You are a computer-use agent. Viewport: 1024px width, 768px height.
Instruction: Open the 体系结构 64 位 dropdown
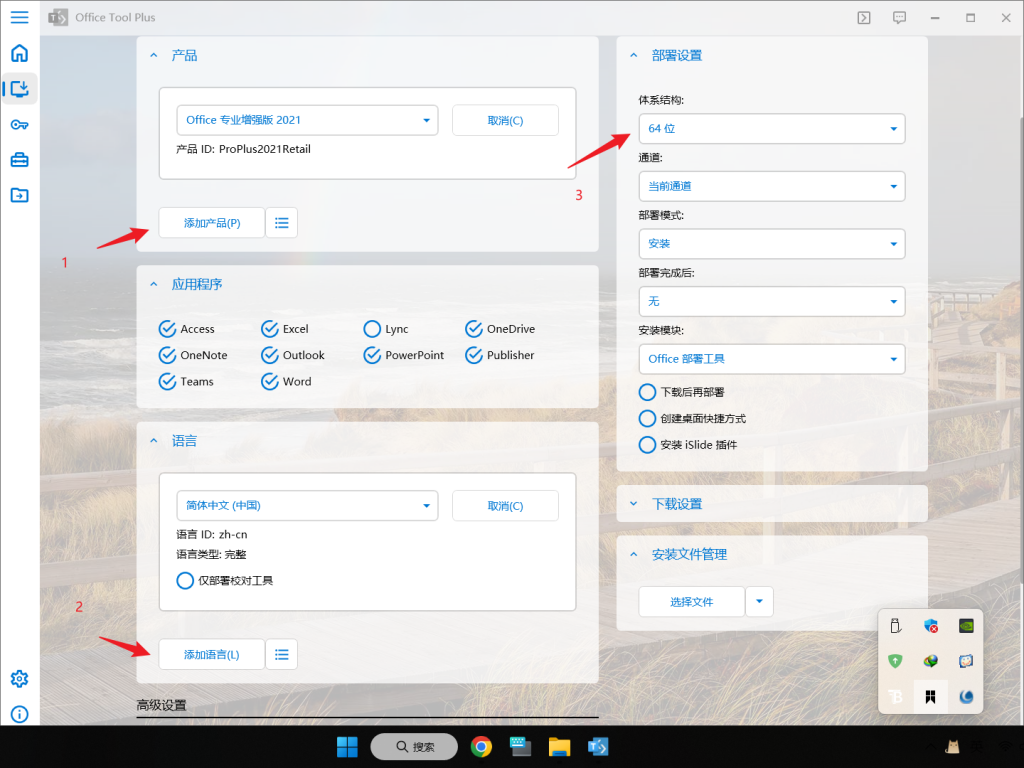[x=772, y=129]
